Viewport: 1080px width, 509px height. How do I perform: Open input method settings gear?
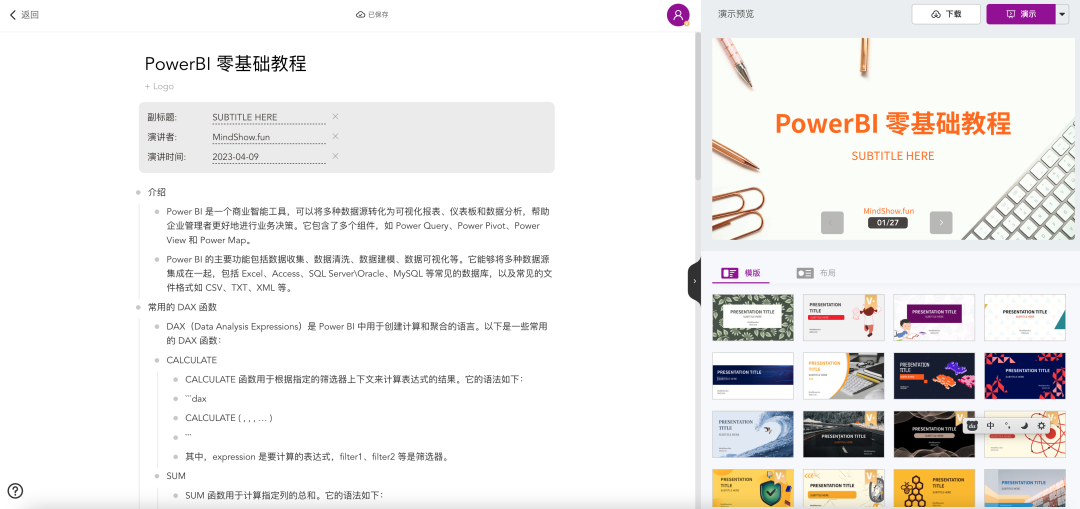pos(1041,426)
